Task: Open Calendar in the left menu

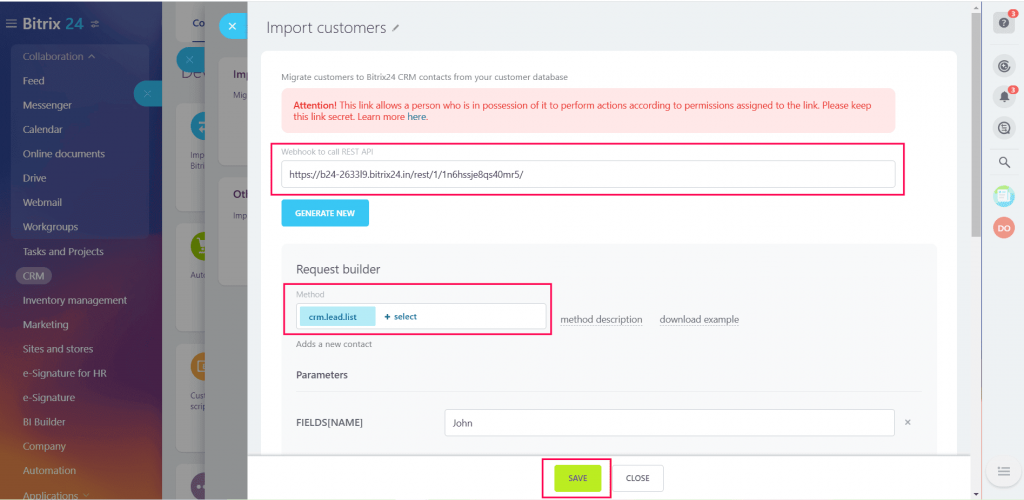Action: pos(42,129)
